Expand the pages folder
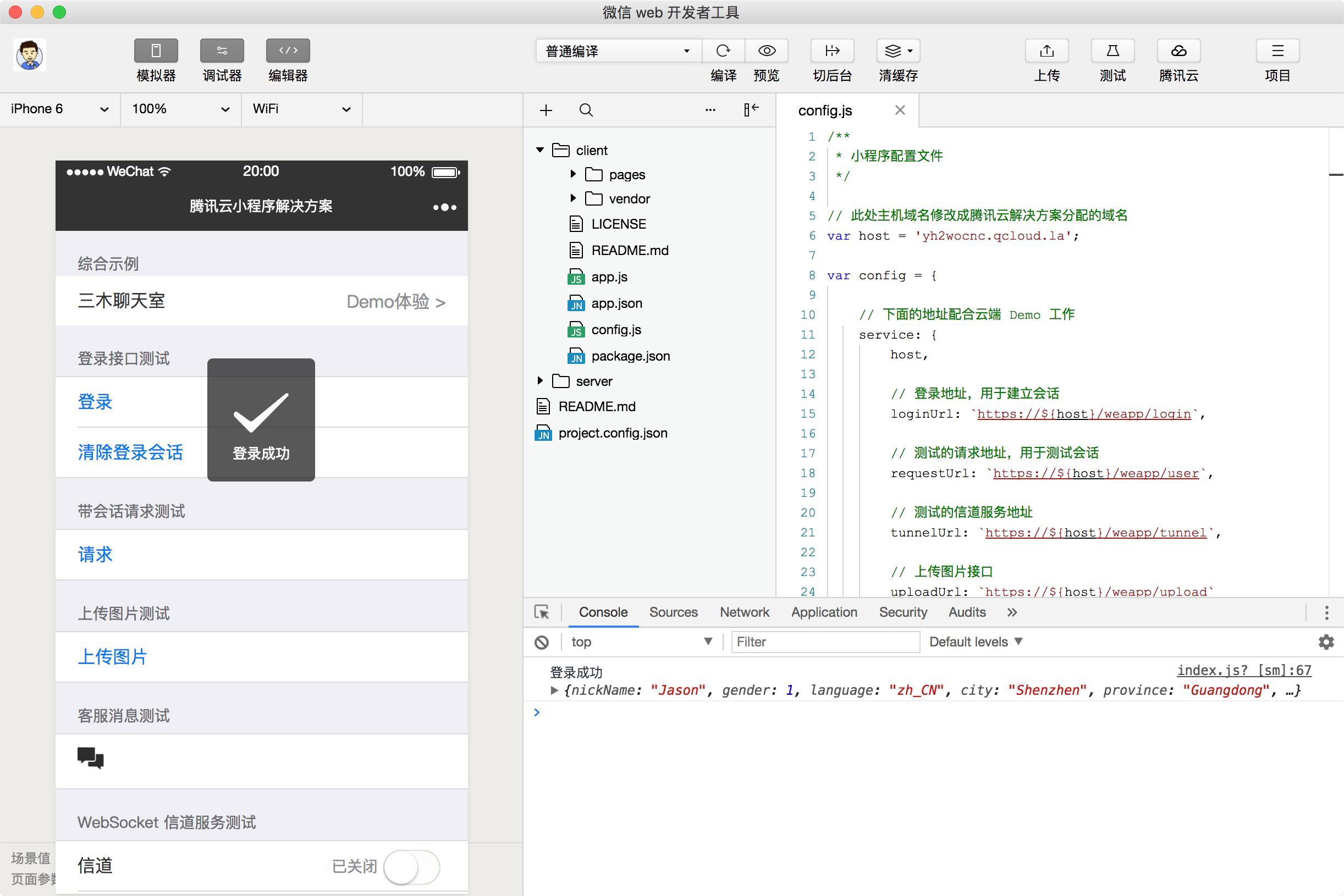The height and width of the screenshot is (896, 1344). tap(573, 174)
